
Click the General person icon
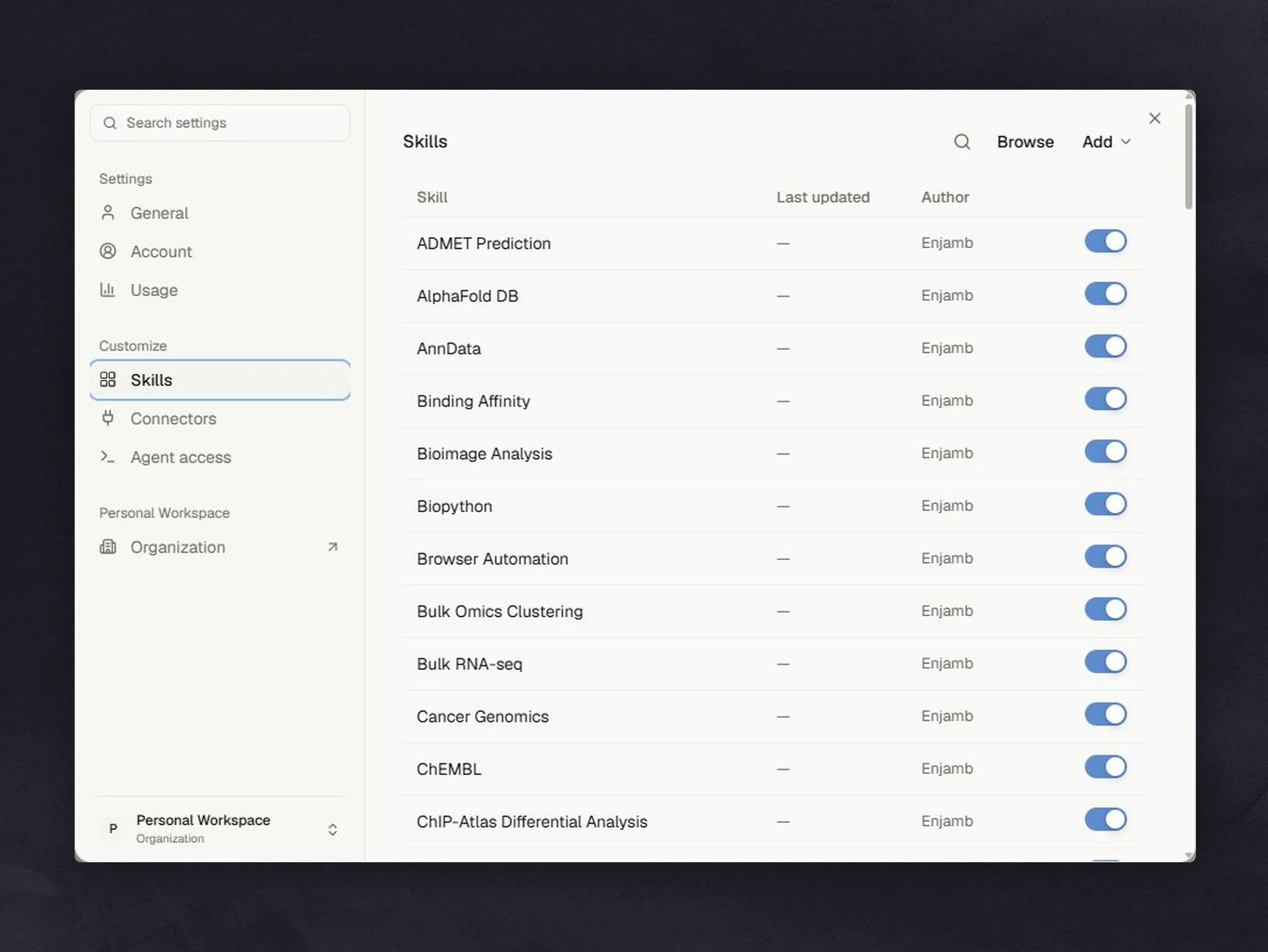point(108,213)
